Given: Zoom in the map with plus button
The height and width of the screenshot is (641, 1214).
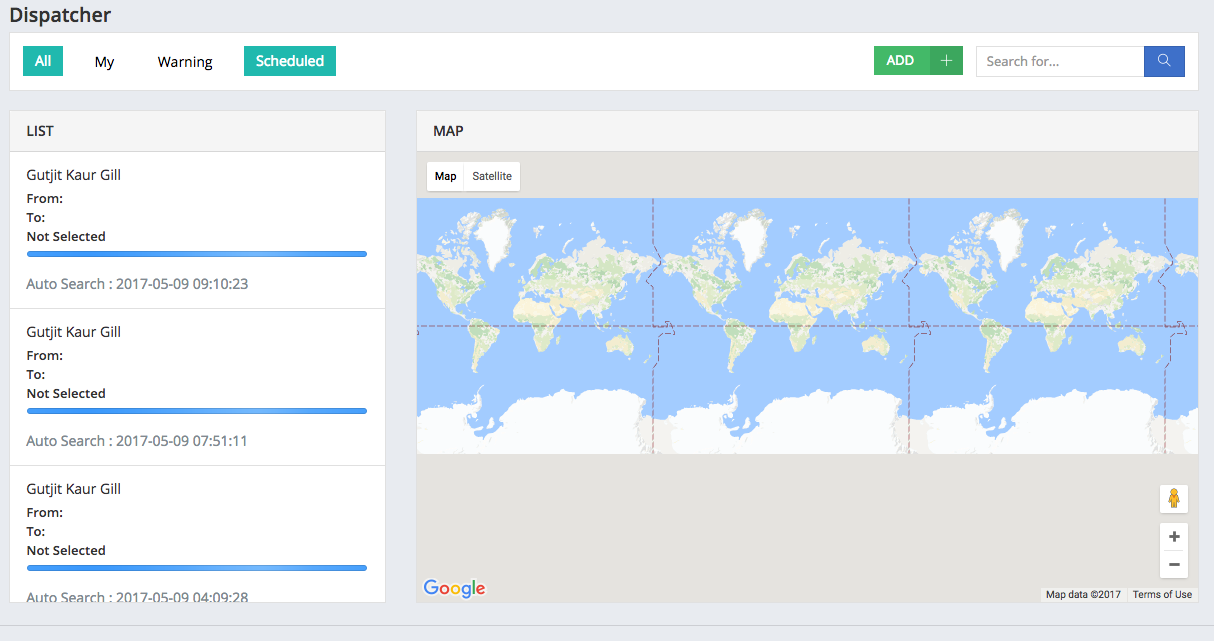Looking at the screenshot, I should (x=1174, y=536).
